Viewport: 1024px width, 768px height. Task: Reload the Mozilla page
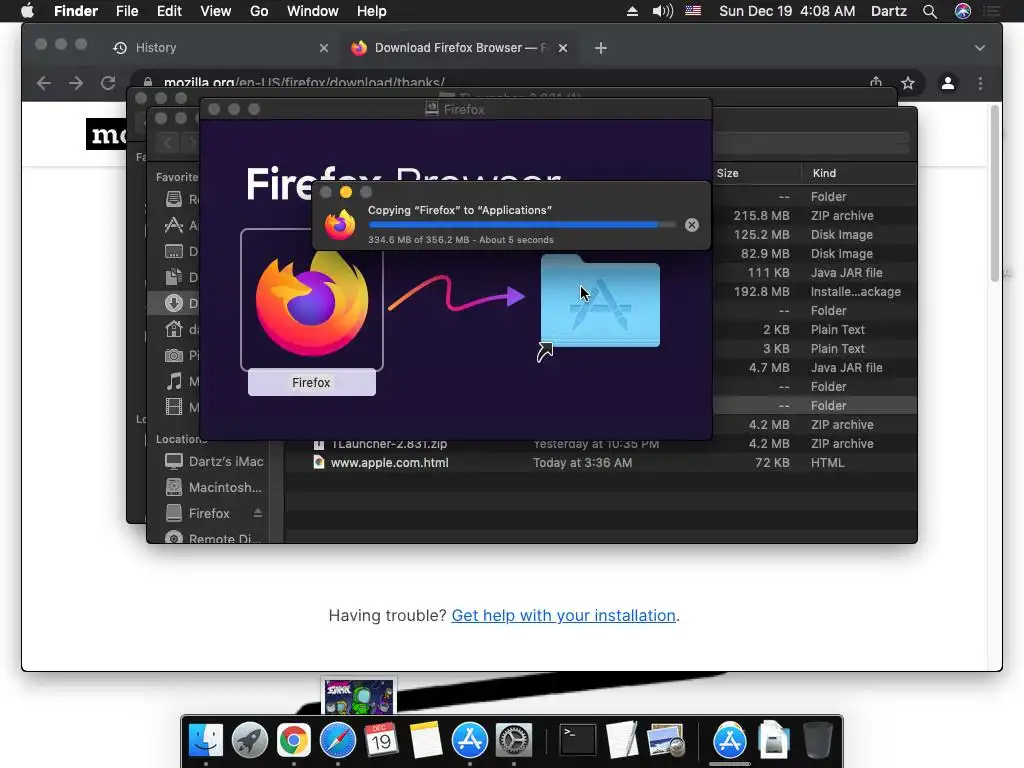(108, 83)
